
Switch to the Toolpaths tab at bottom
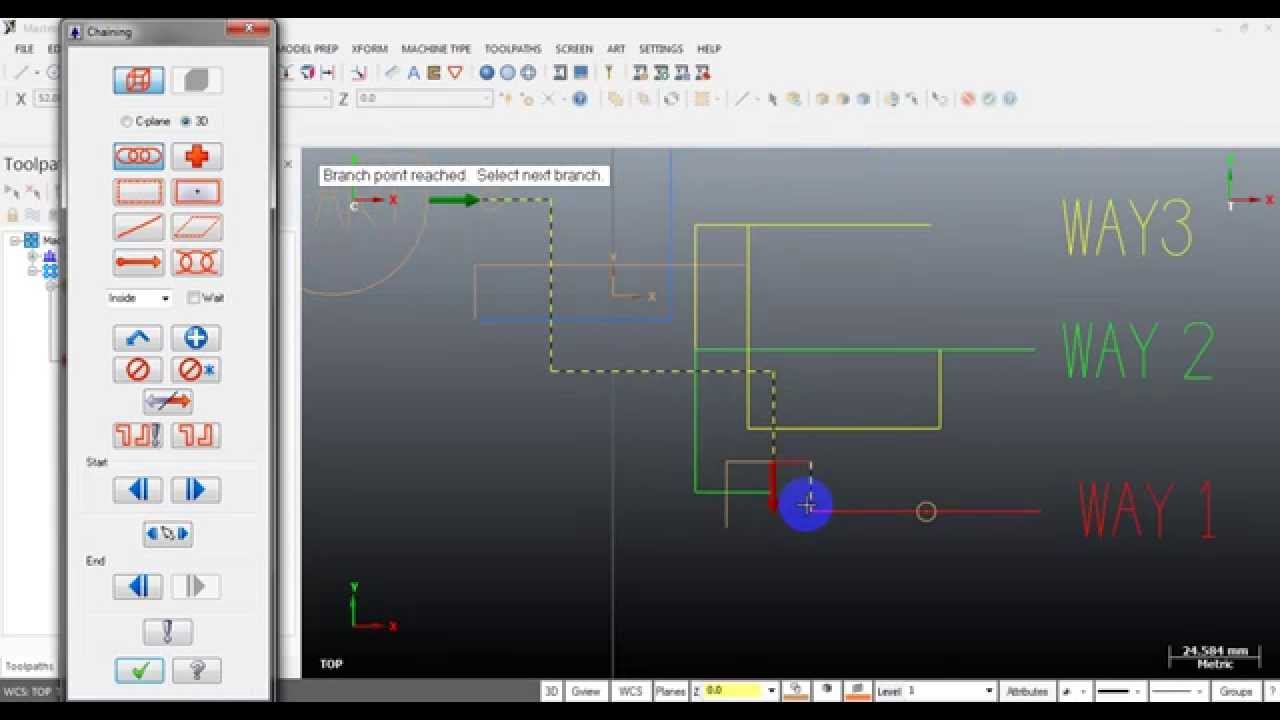pos(30,666)
